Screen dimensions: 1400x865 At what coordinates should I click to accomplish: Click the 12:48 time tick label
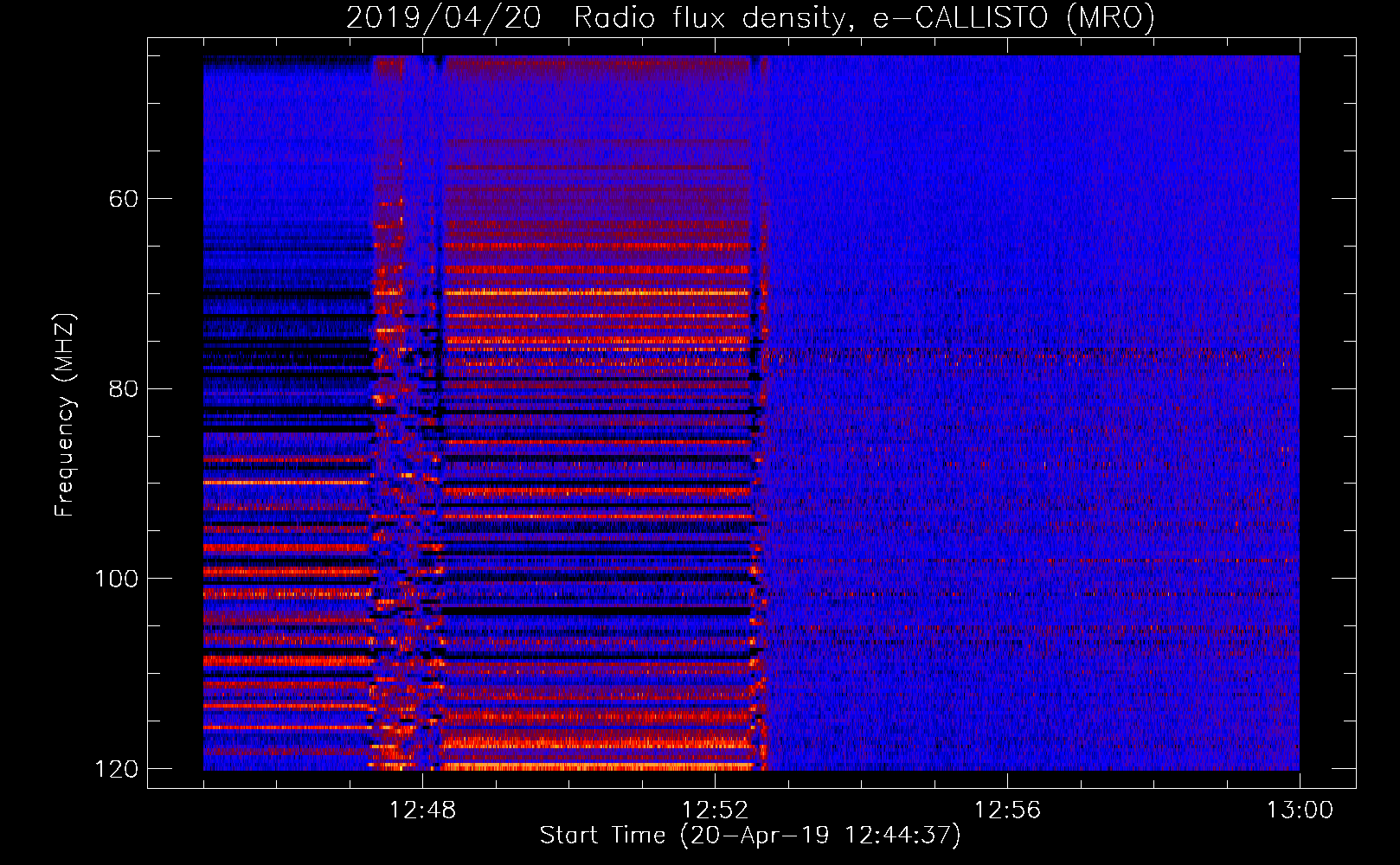422,811
